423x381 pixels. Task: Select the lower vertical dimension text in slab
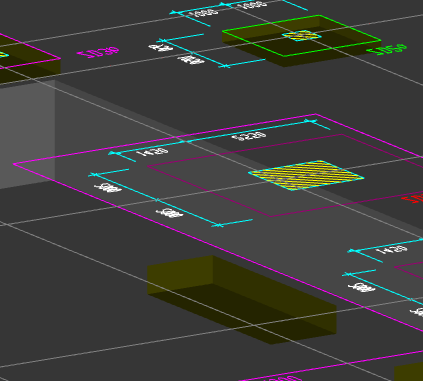169,213
